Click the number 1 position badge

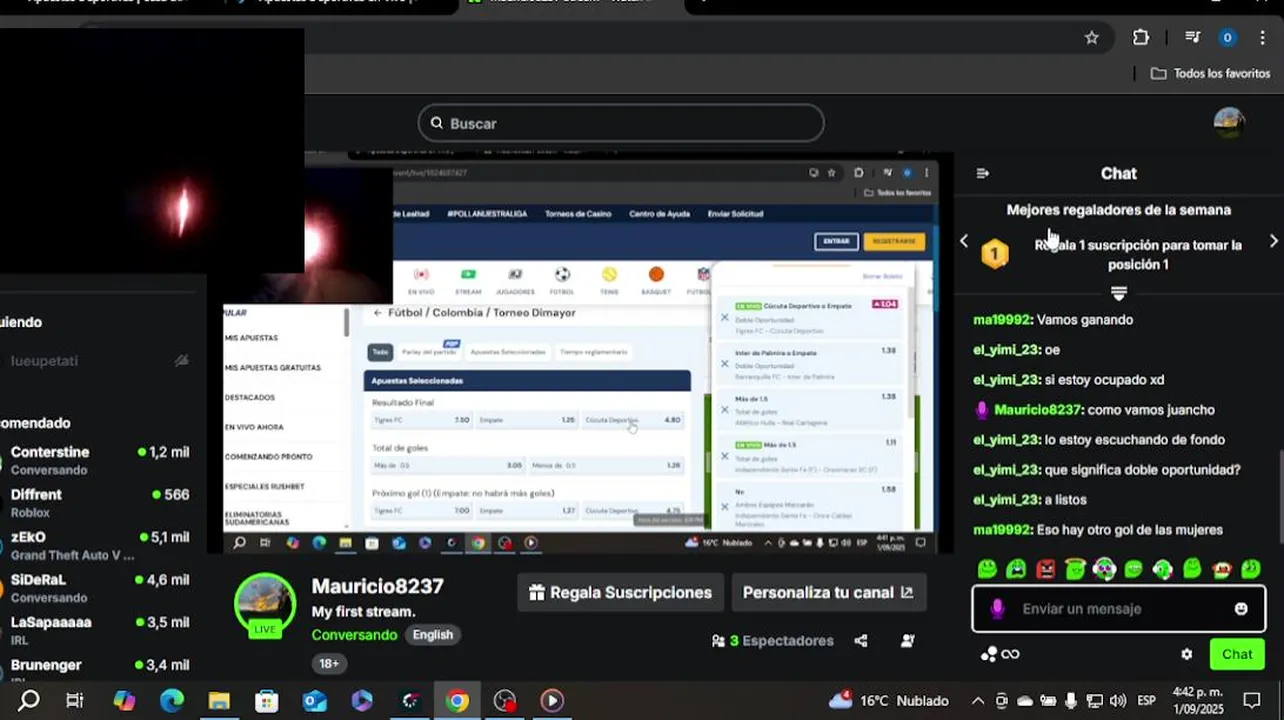(994, 253)
